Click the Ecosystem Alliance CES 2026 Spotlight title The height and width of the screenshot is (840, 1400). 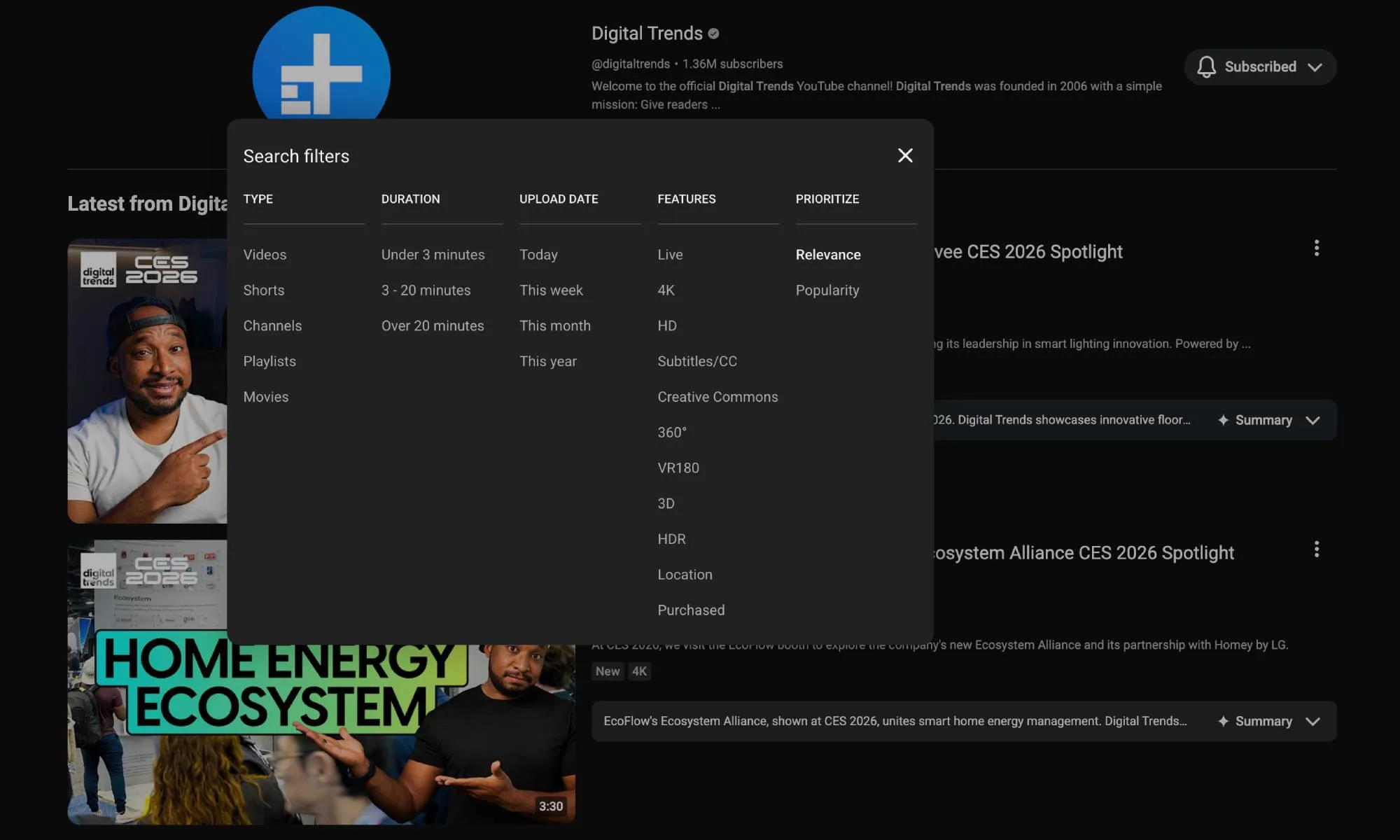click(1084, 553)
